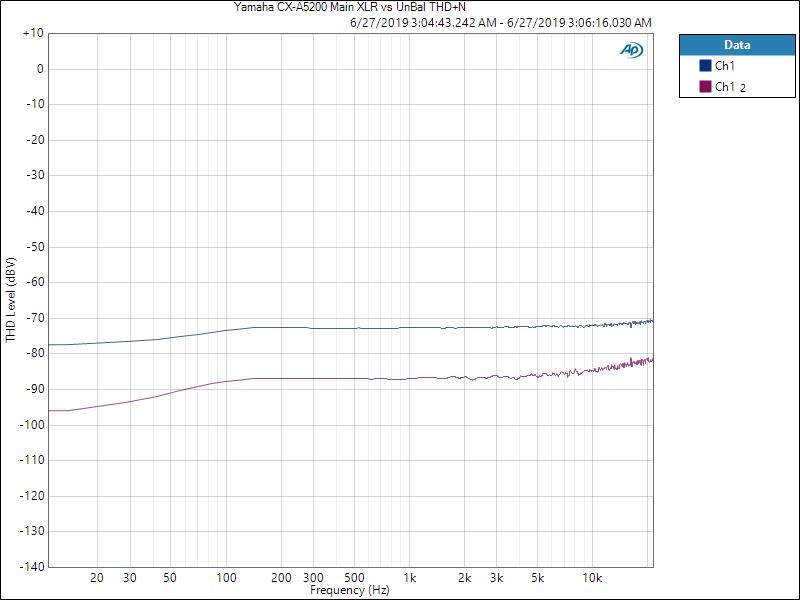
Task: Click the 20 tick label on frequency axis
Action: tap(97, 578)
